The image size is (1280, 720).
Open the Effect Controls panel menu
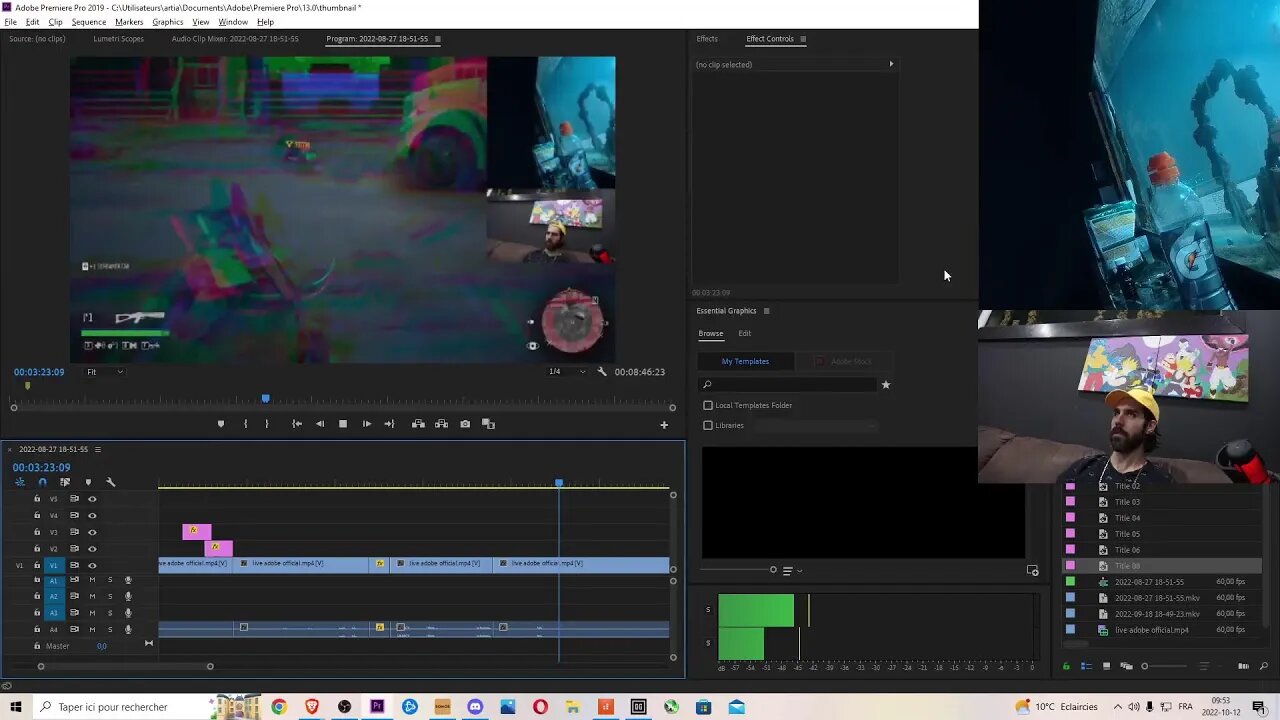click(x=803, y=39)
